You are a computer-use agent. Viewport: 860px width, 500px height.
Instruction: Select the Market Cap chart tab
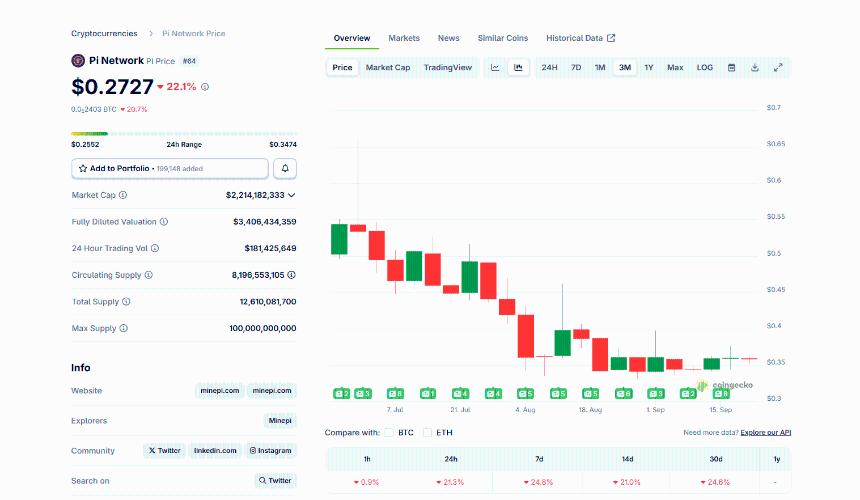point(388,67)
